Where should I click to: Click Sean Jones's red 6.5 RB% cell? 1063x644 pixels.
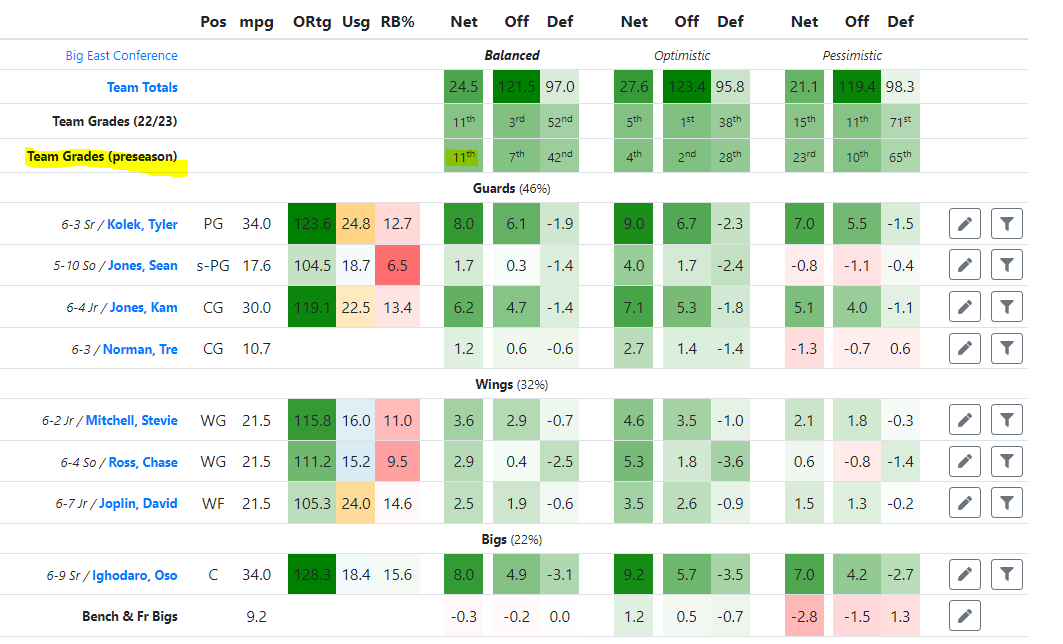click(x=397, y=266)
